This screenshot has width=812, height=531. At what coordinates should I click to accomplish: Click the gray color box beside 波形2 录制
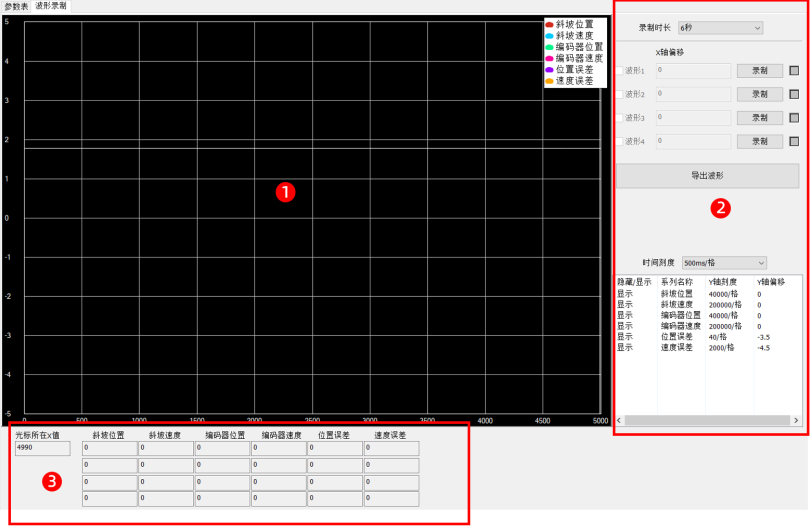point(794,94)
